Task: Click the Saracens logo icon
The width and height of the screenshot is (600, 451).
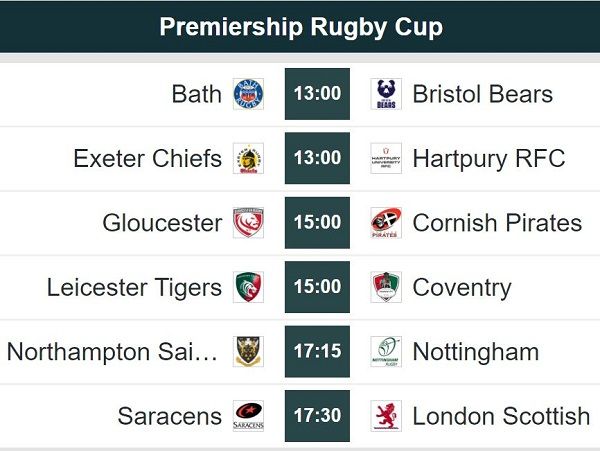Action: pyautogui.click(x=248, y=416)
